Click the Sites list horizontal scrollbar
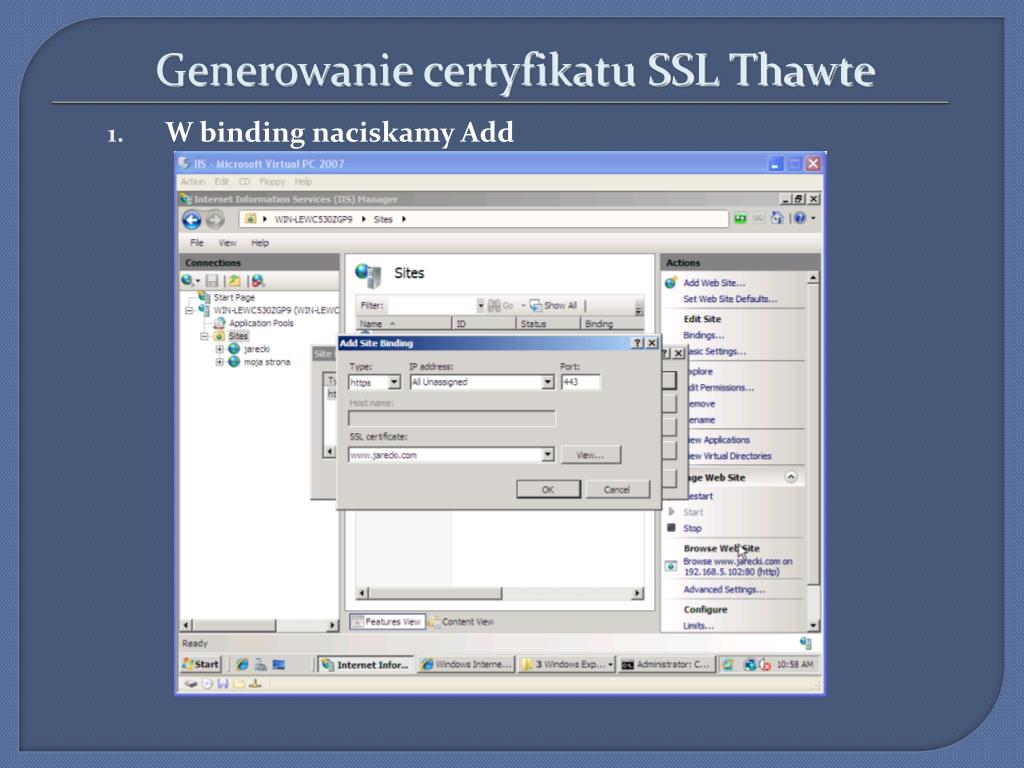 500,593
